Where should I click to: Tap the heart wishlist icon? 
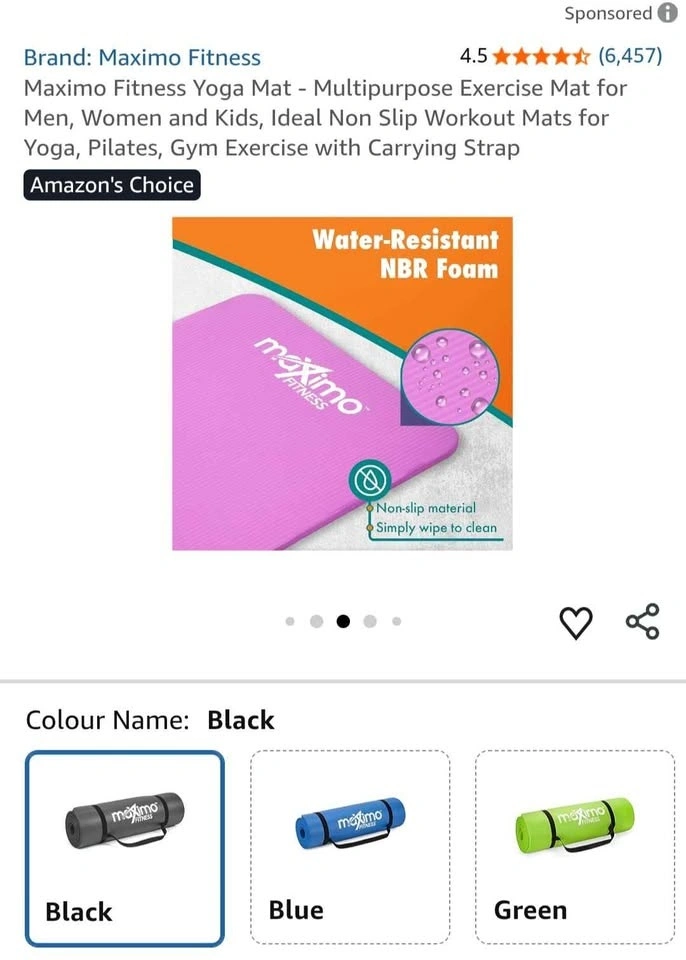click(576, 622)
